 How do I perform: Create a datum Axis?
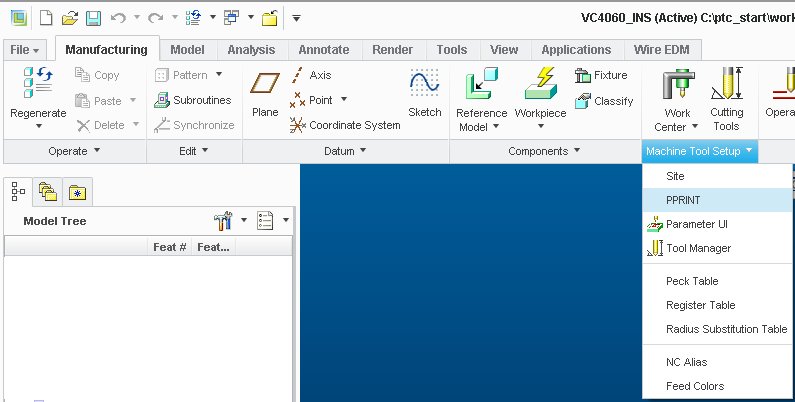point(311,75)
